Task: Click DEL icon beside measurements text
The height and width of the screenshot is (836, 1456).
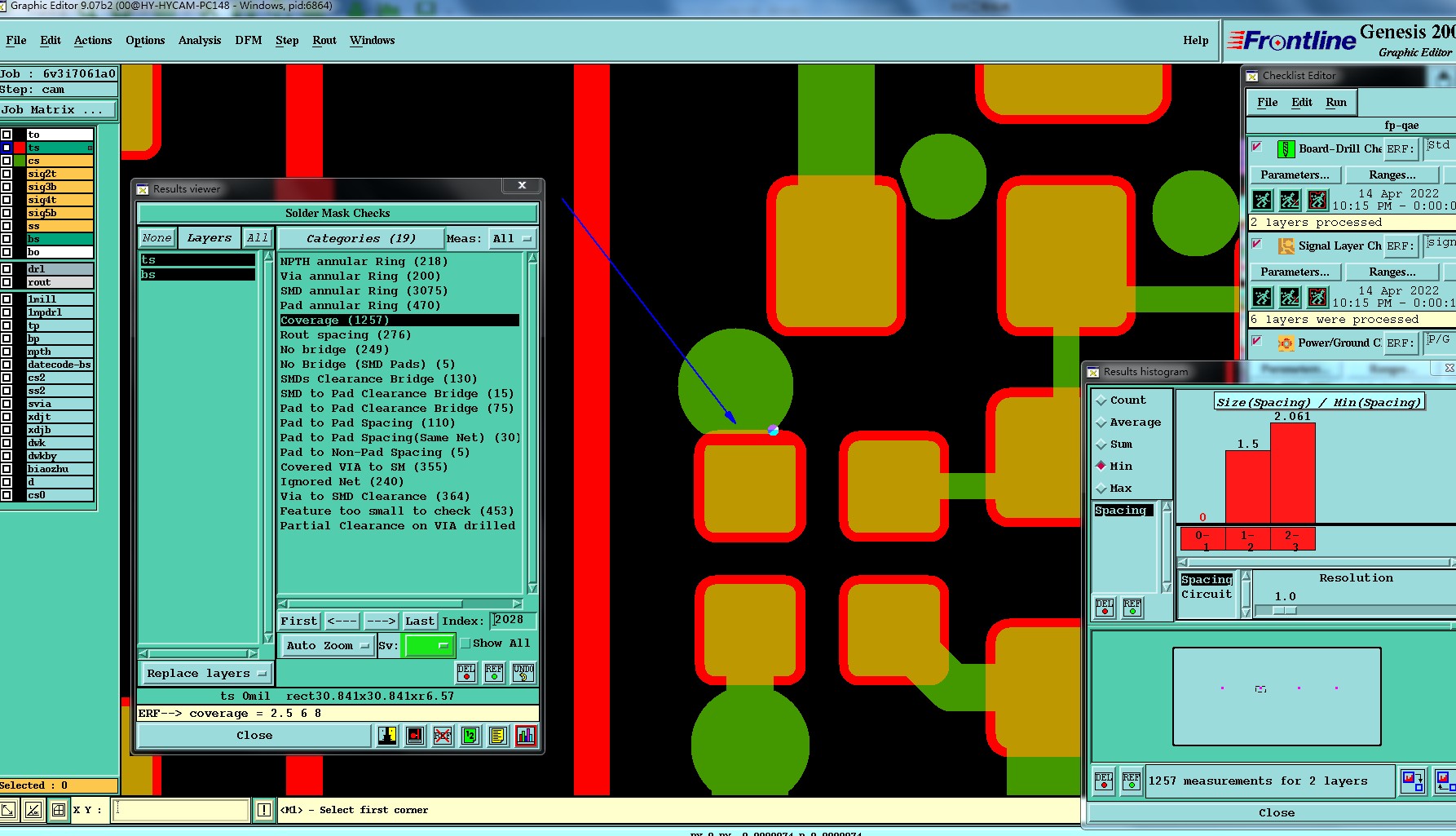Action: [x=1104, y=781]
